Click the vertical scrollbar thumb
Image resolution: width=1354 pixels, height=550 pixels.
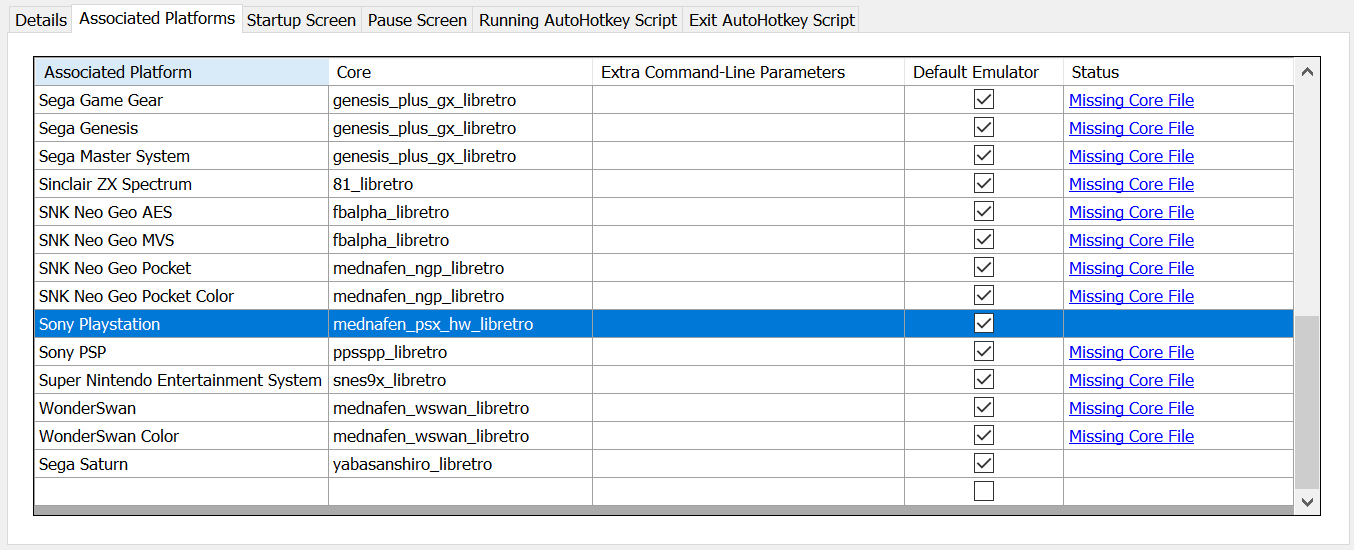click(x=1306, y=402)
